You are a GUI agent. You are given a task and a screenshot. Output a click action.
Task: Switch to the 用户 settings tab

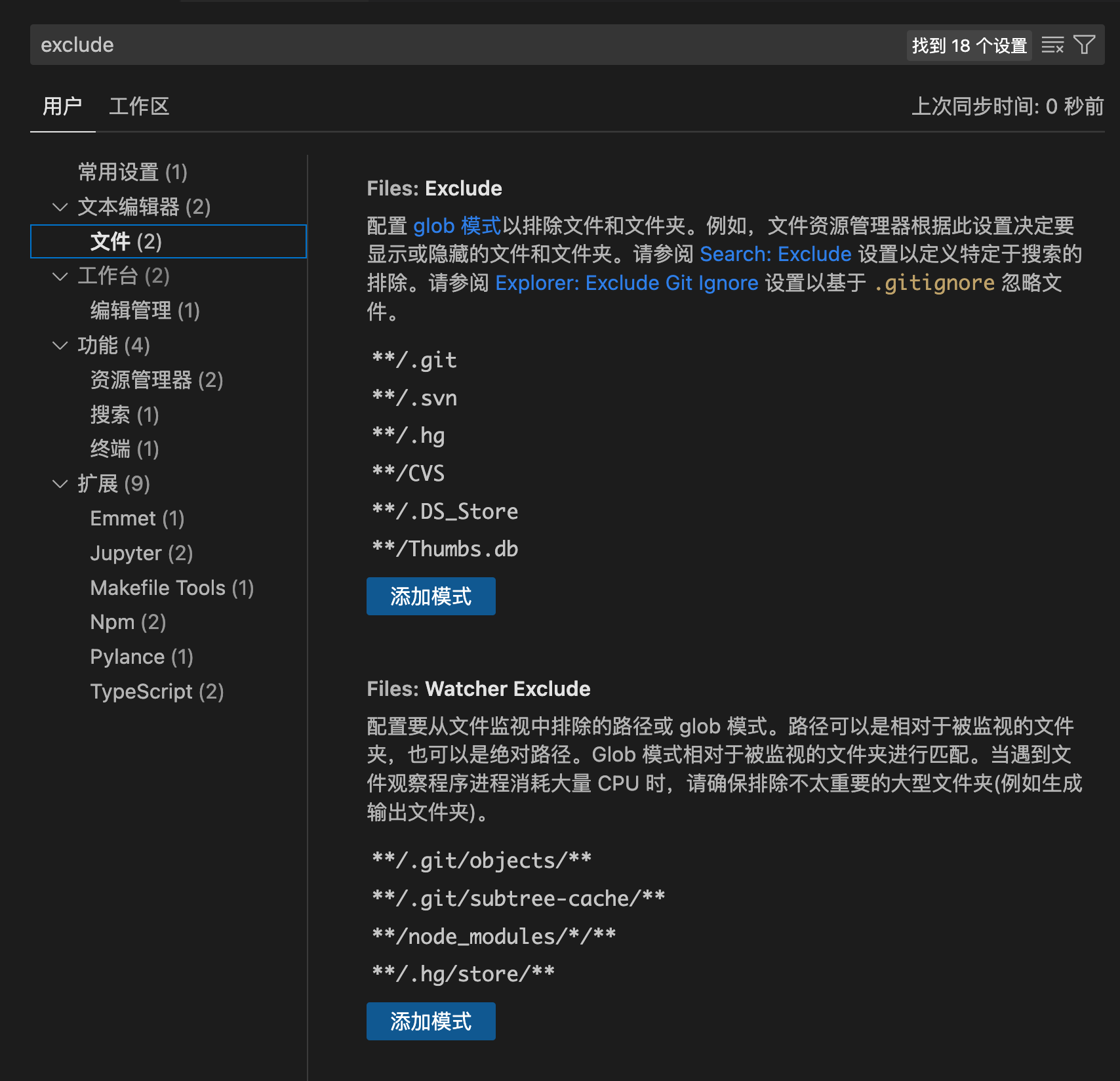pyautogui.click(x=62, y=106)
